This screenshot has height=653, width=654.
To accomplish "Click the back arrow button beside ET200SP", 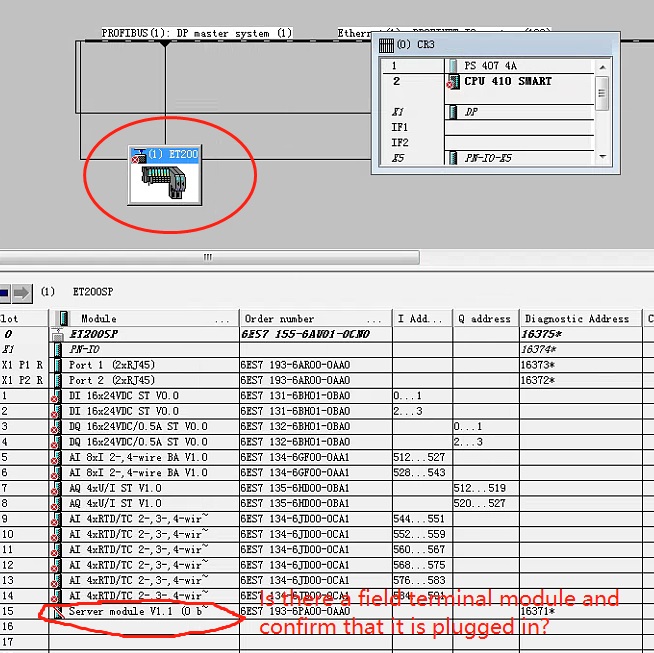I will (5, 293).
